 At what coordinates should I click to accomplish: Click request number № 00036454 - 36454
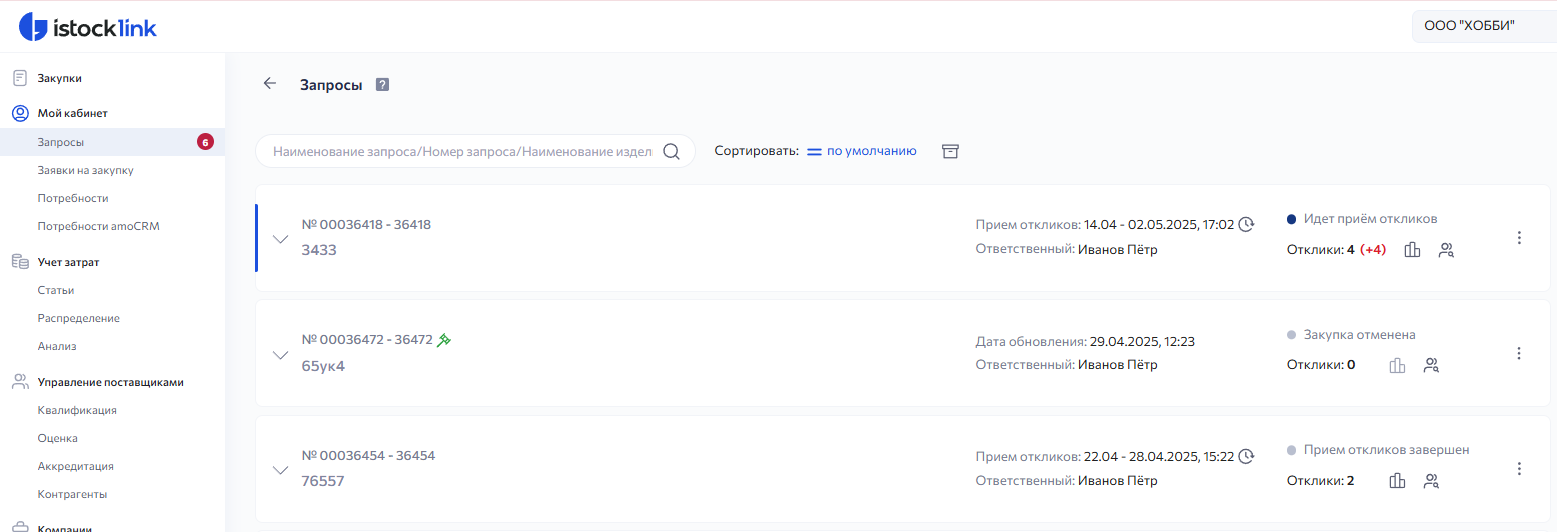pyautogui.click(x=368, y=456)
